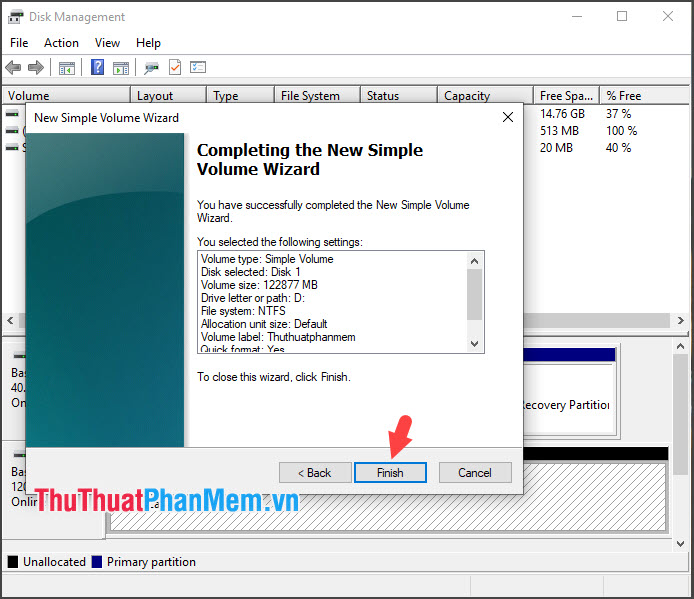Sort by the Layout column header
Image resolution: width=694 pixels, height=599 pixels.
[169, 96]
